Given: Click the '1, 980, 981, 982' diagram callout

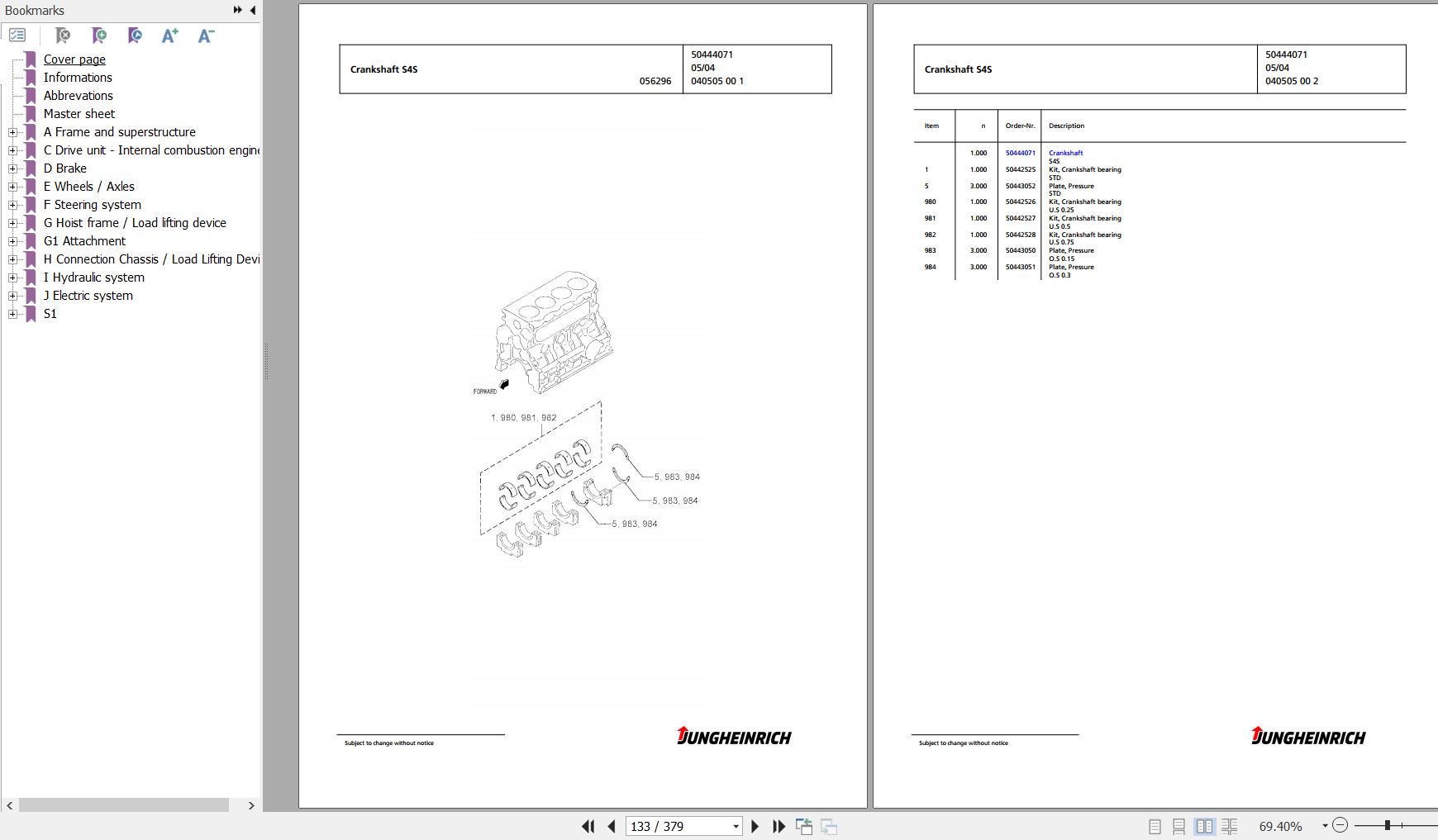Looking at the screenshot, I should coord(524,418).
